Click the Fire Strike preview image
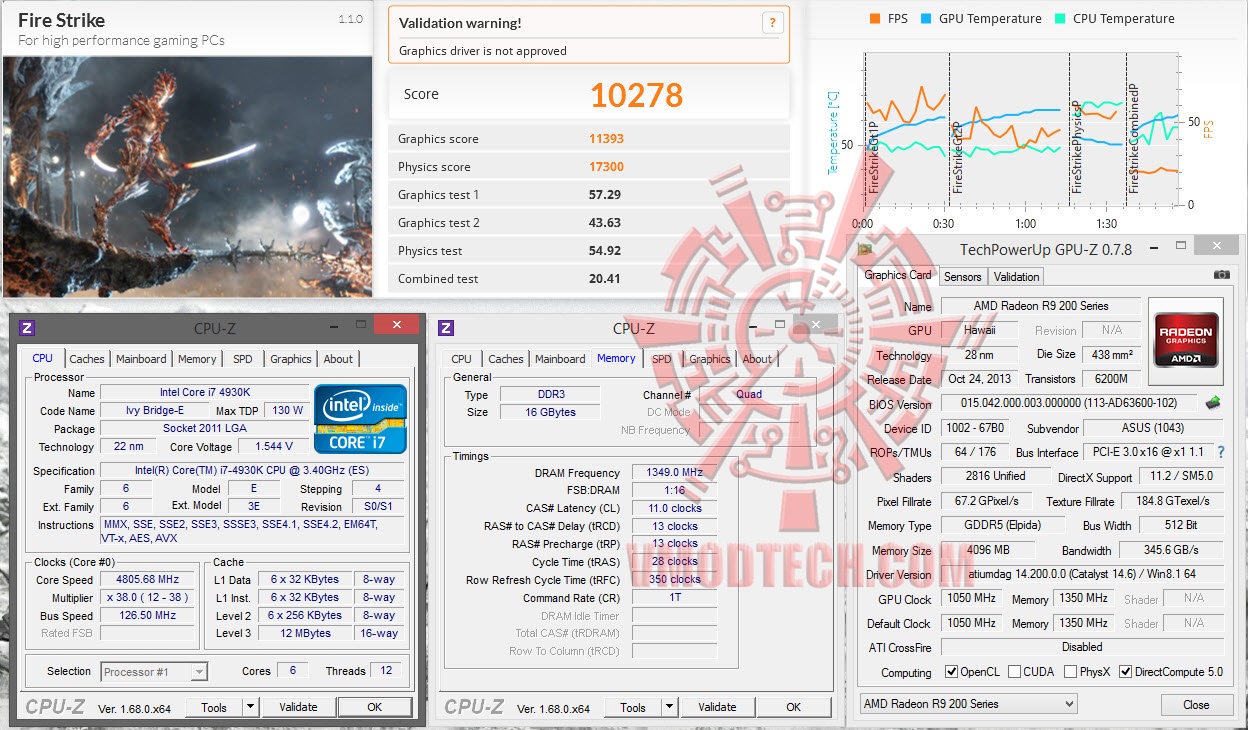 pyautogui.click(x=187, y=177)
